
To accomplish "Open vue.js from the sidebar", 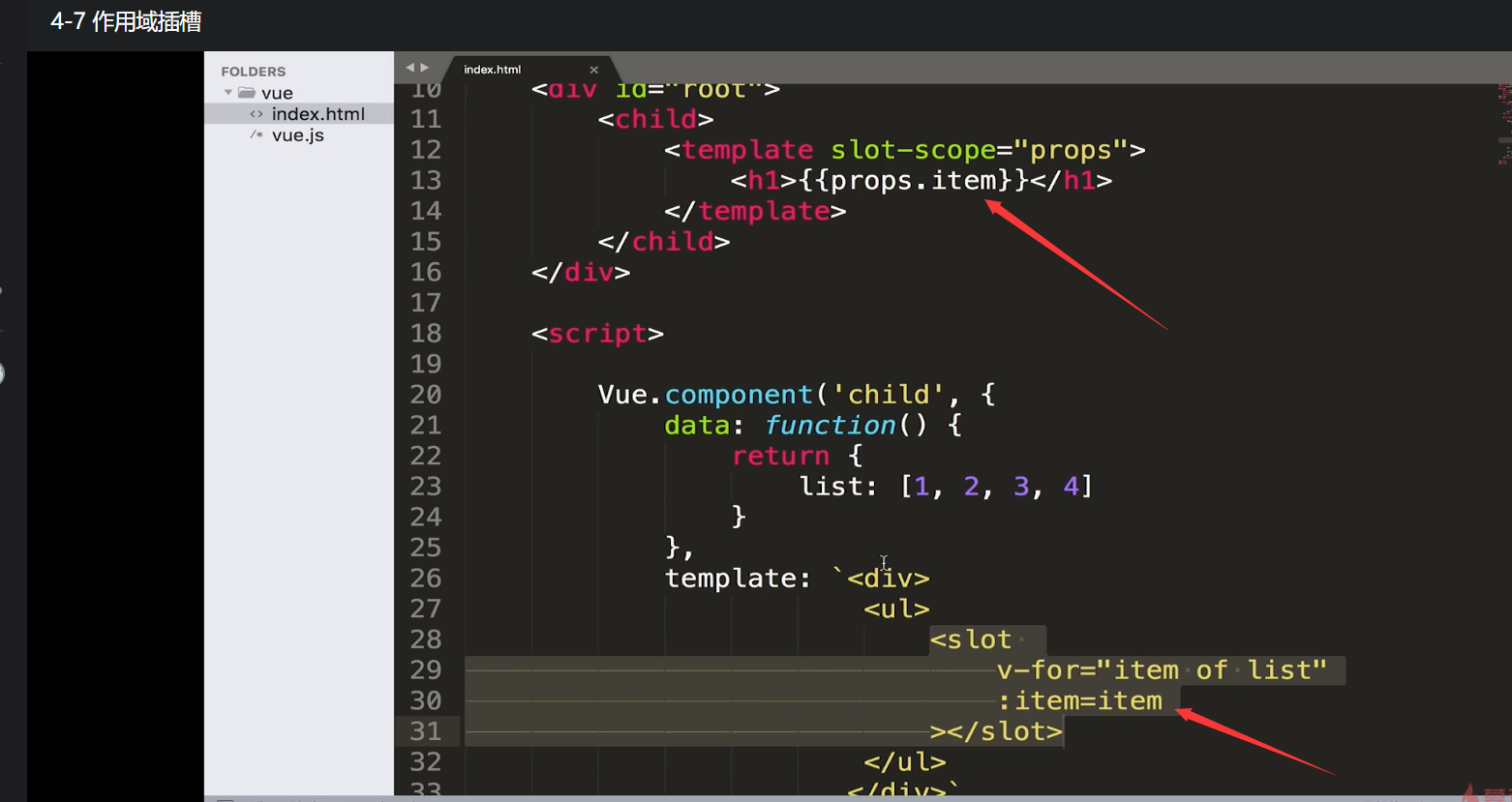I will point(298,135).
